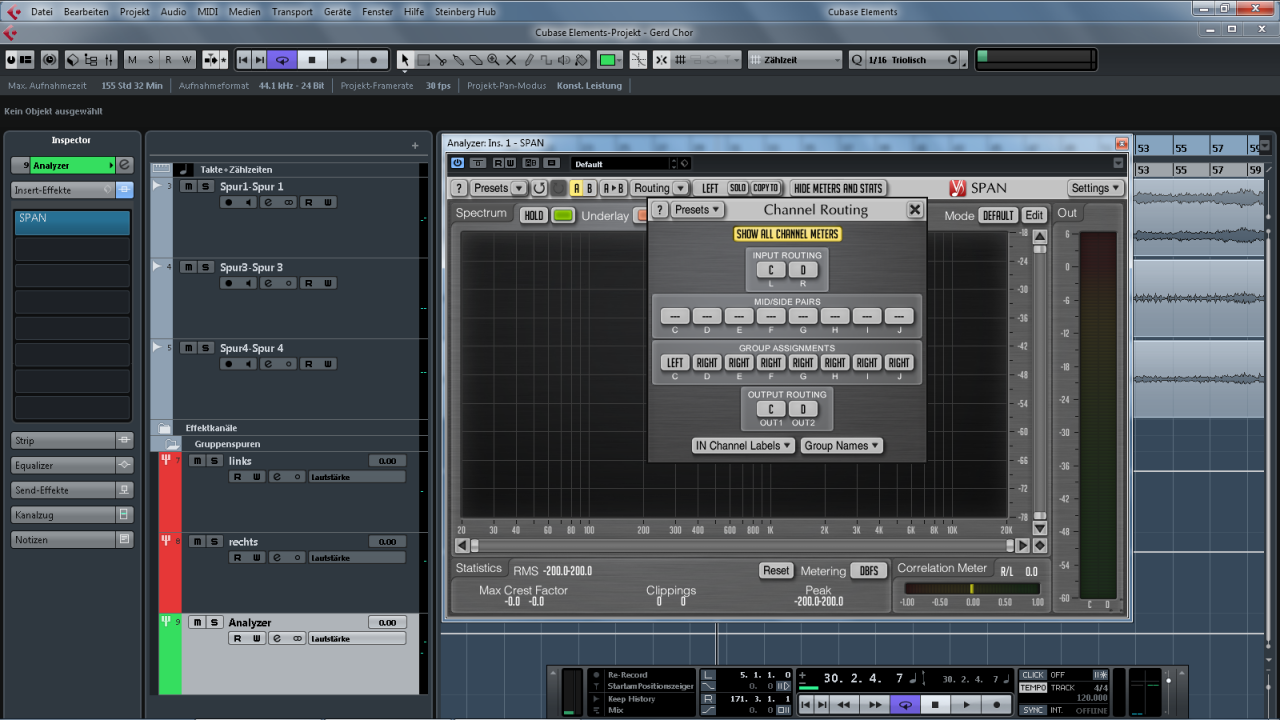Select the Zoom magnifier tool
Screen dimensions: 1280x720
(x=494, y=60)
